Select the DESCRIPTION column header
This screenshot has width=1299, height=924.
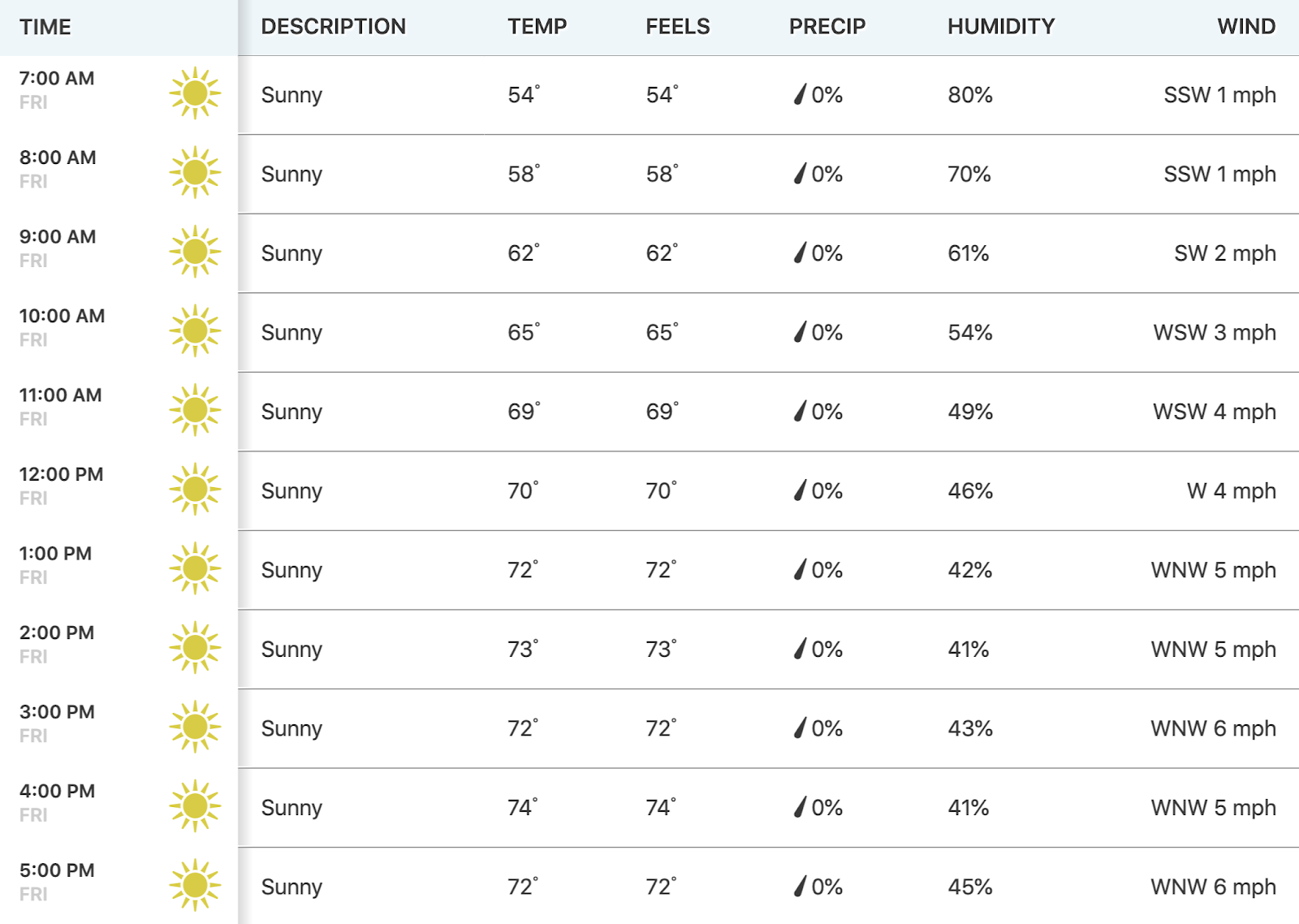334,26
